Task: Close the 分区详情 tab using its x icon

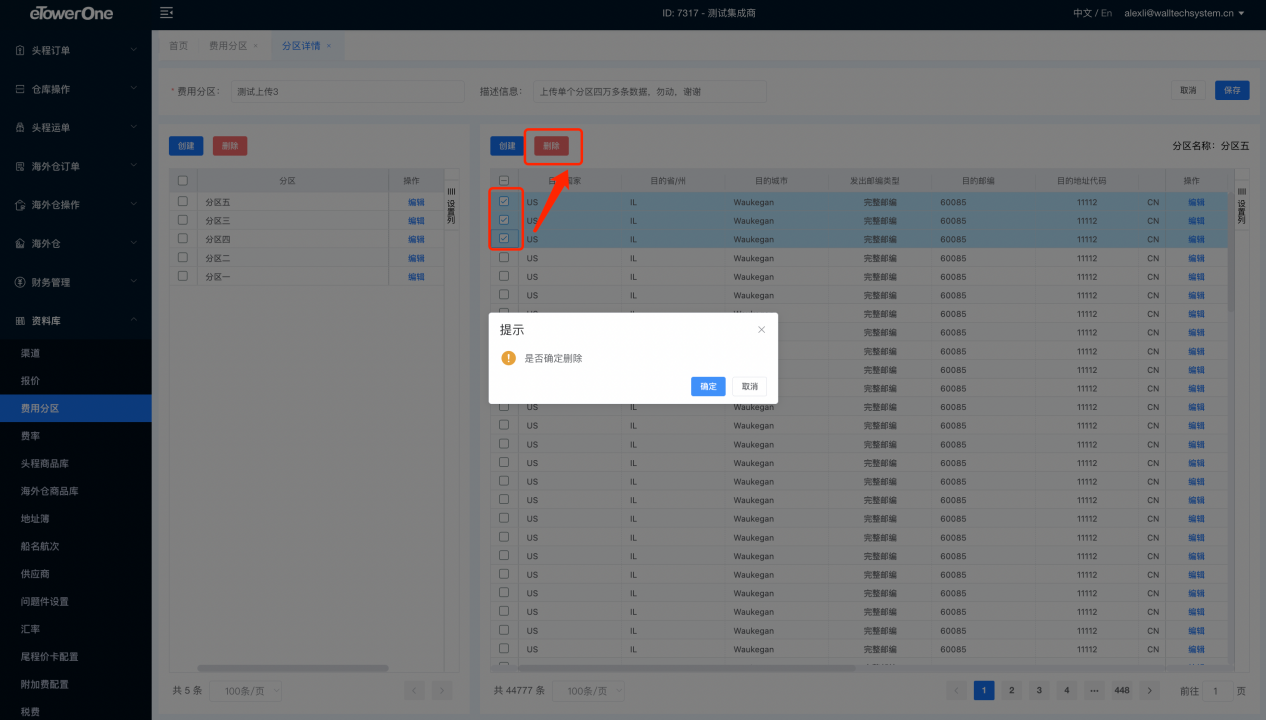Action: (x=329, y=46)
